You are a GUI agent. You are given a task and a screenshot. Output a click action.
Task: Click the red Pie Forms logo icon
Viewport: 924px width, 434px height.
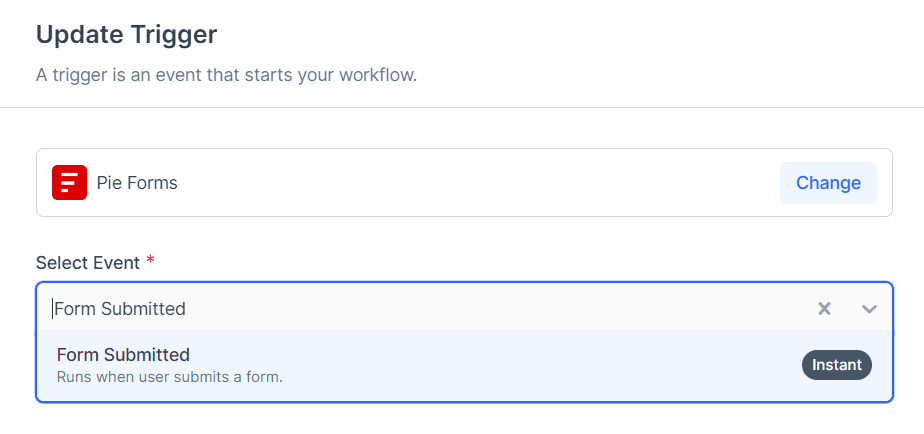[69, 183]
